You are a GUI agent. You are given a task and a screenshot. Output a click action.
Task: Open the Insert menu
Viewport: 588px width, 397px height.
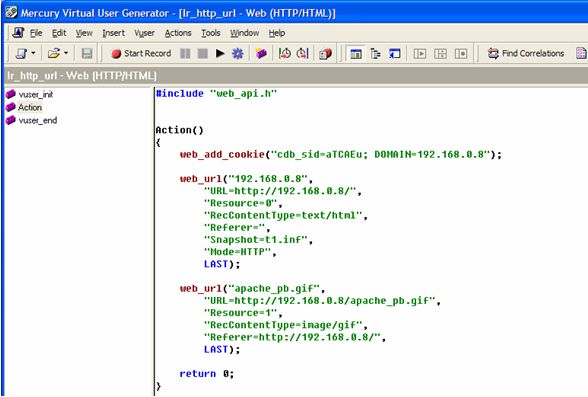pyautogui.click(x=114, y=33)
